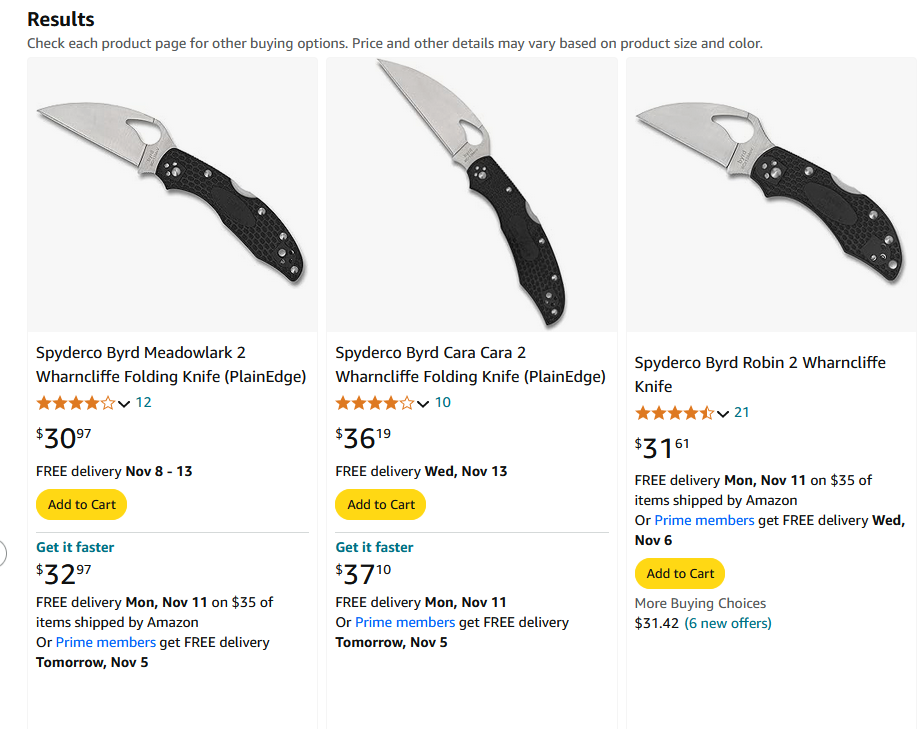This screenshot has height=729, width=919.
Task: Open the Cara Cara 2 knife image
Action: (x=470, y=190)
